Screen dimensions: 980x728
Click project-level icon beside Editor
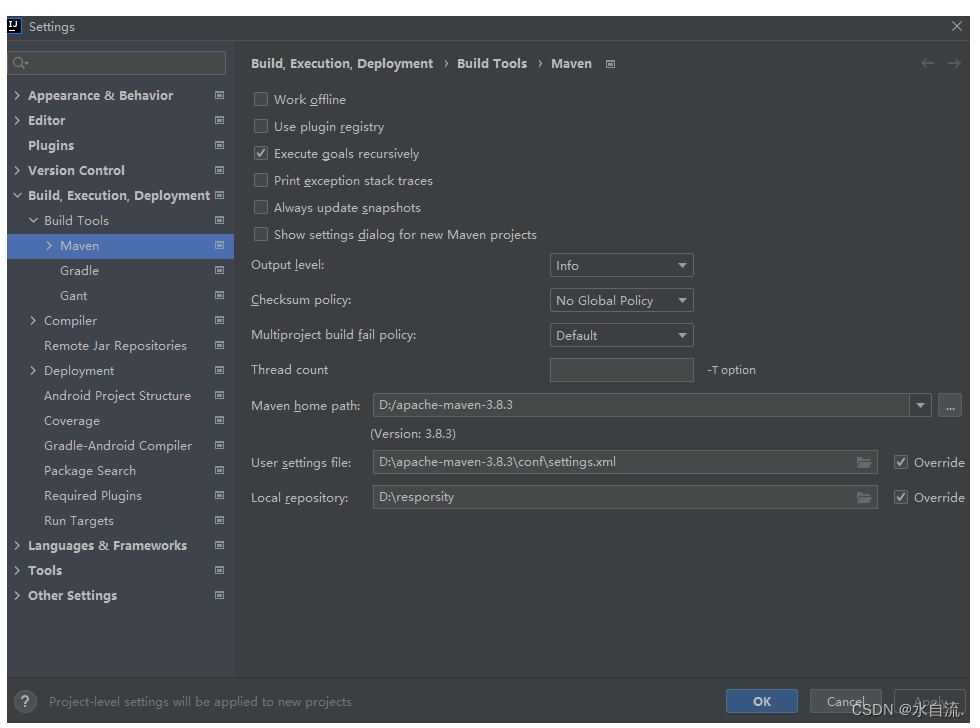click(x=219, y=120)
